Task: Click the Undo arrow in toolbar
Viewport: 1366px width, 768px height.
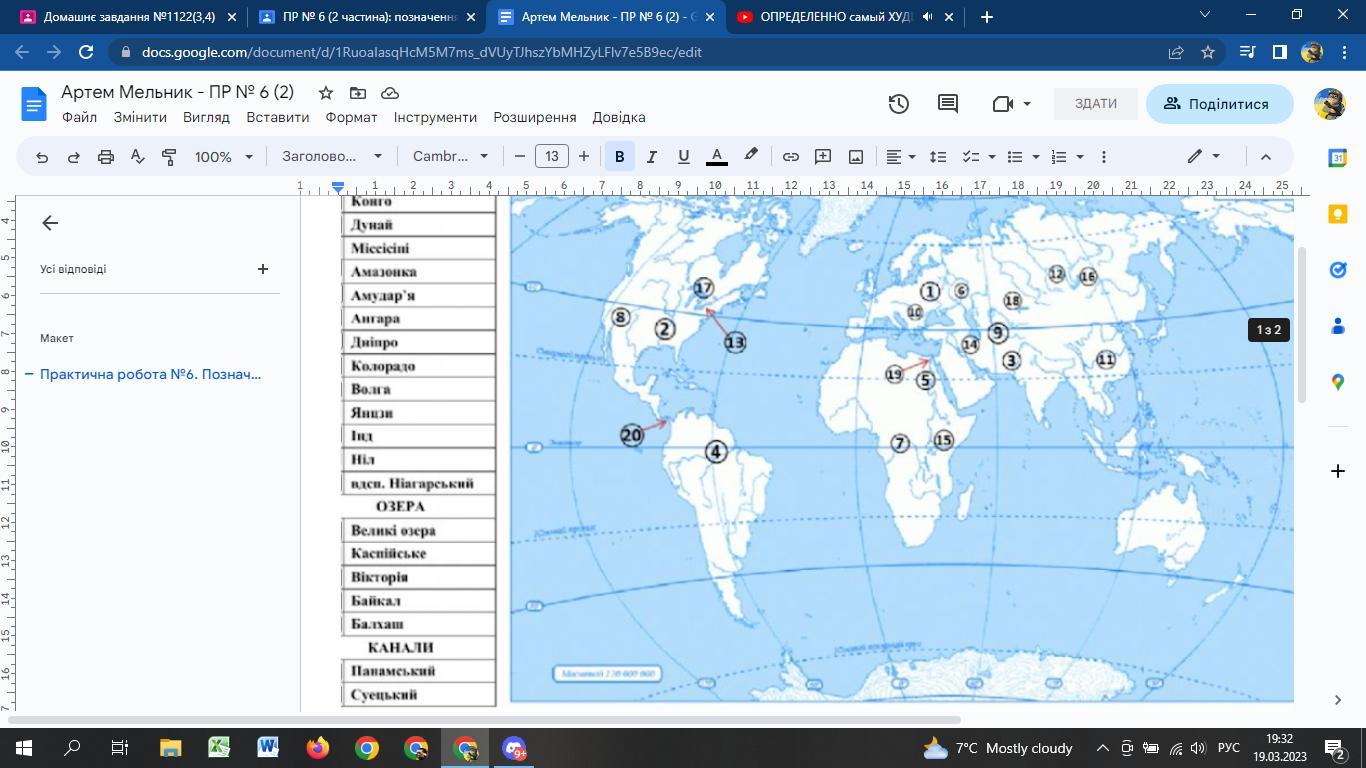Action: (x=42, y=157)
